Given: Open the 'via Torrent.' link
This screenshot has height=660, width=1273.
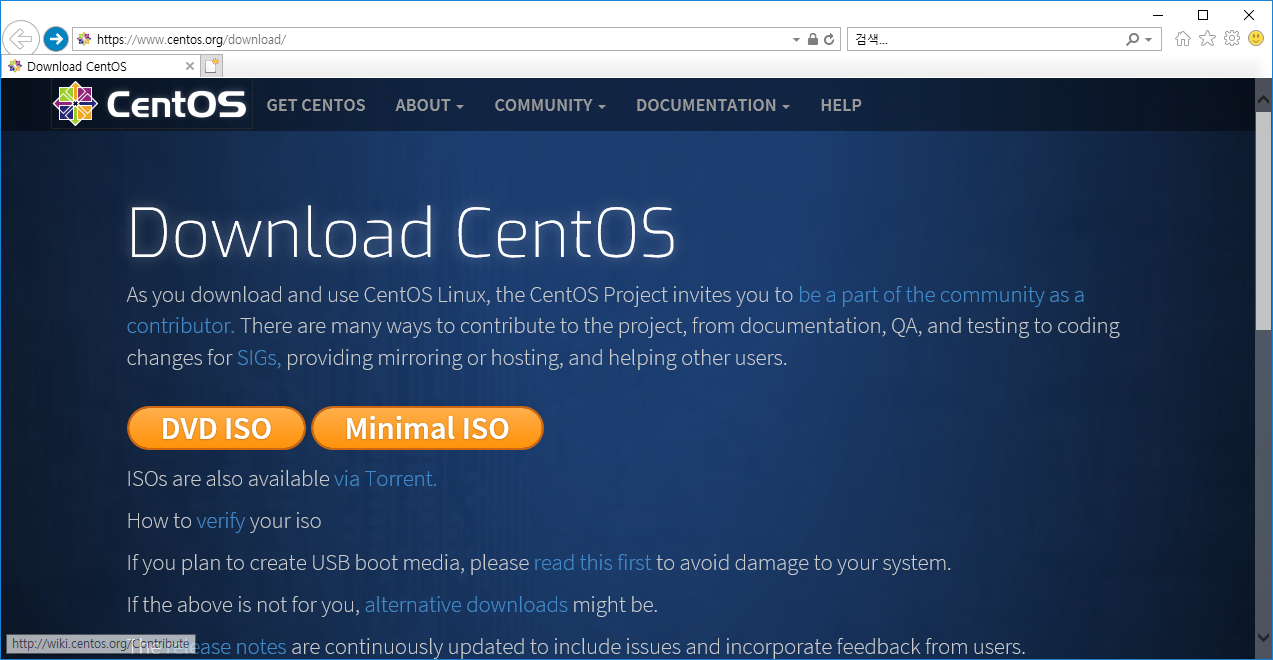Looking at the screenshot, I should (x=385, y=479).
